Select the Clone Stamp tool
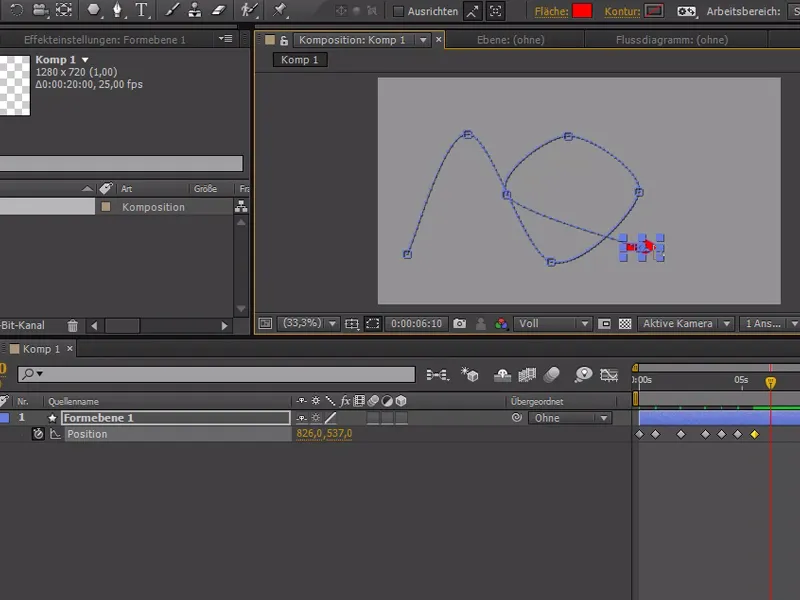This screenshot has height=600, width=800. pyautogui.click(x=194, y=10)
